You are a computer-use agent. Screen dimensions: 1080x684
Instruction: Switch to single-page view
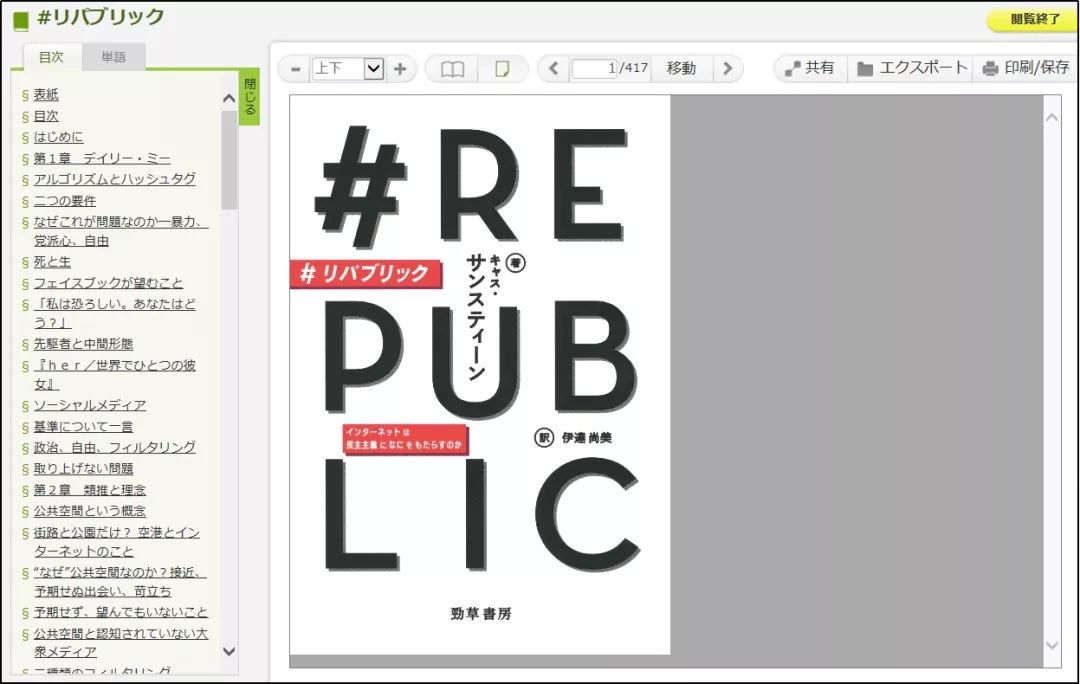tap(502, 69)
